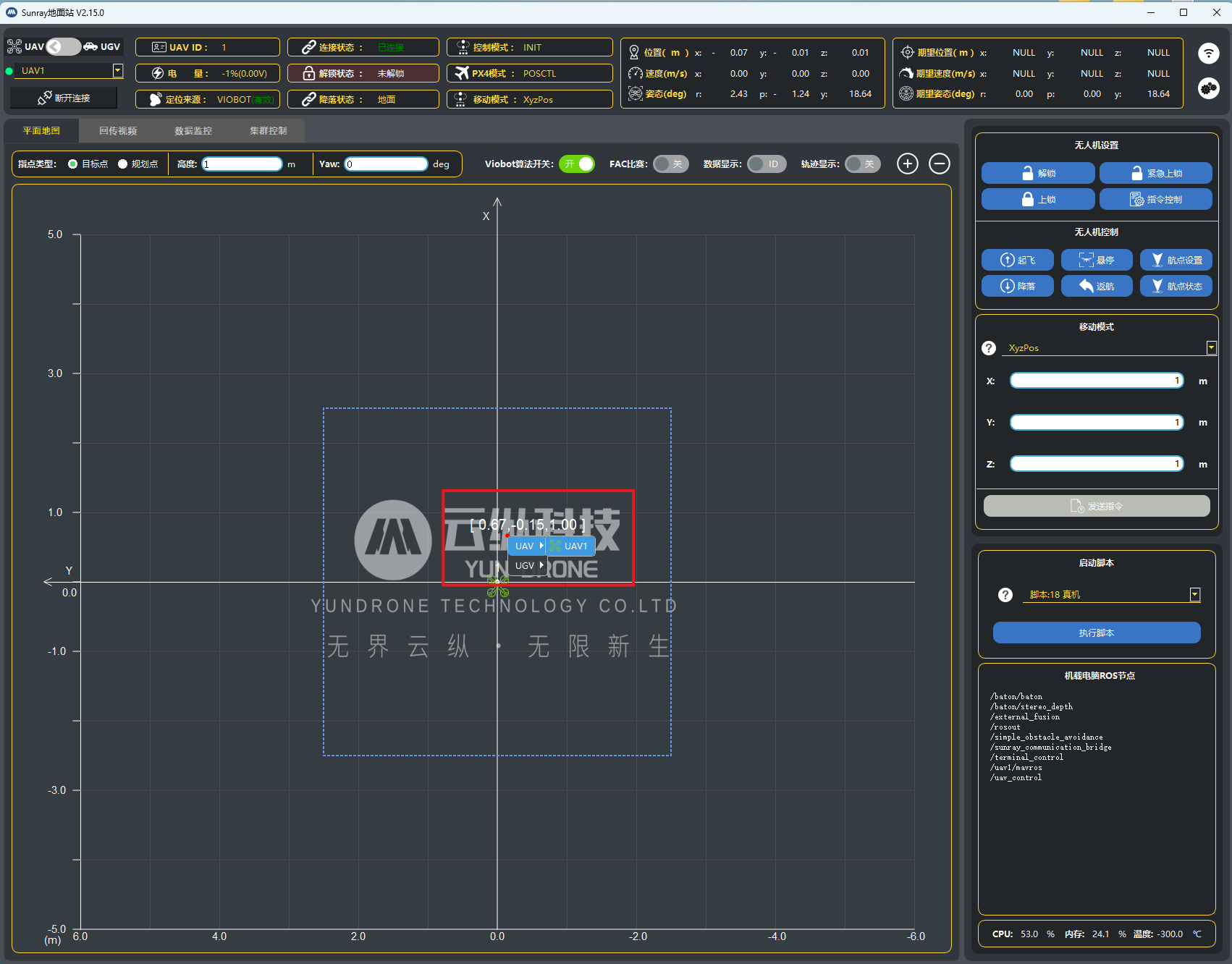Click the help icon beside XyzPos
Viewport: 1232px width, 964px height.
tap(989, 348)
